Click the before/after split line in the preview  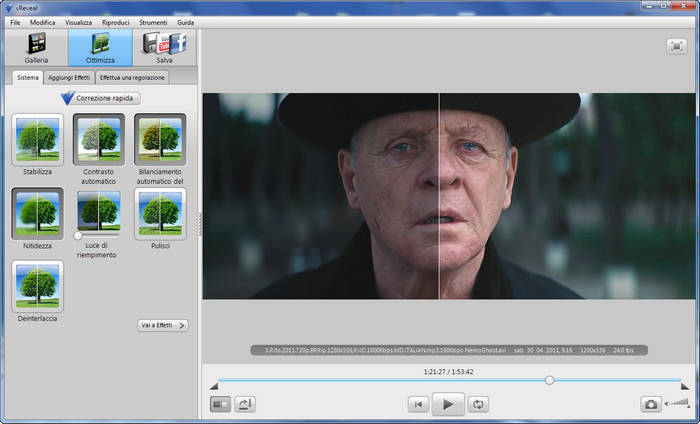439,196
